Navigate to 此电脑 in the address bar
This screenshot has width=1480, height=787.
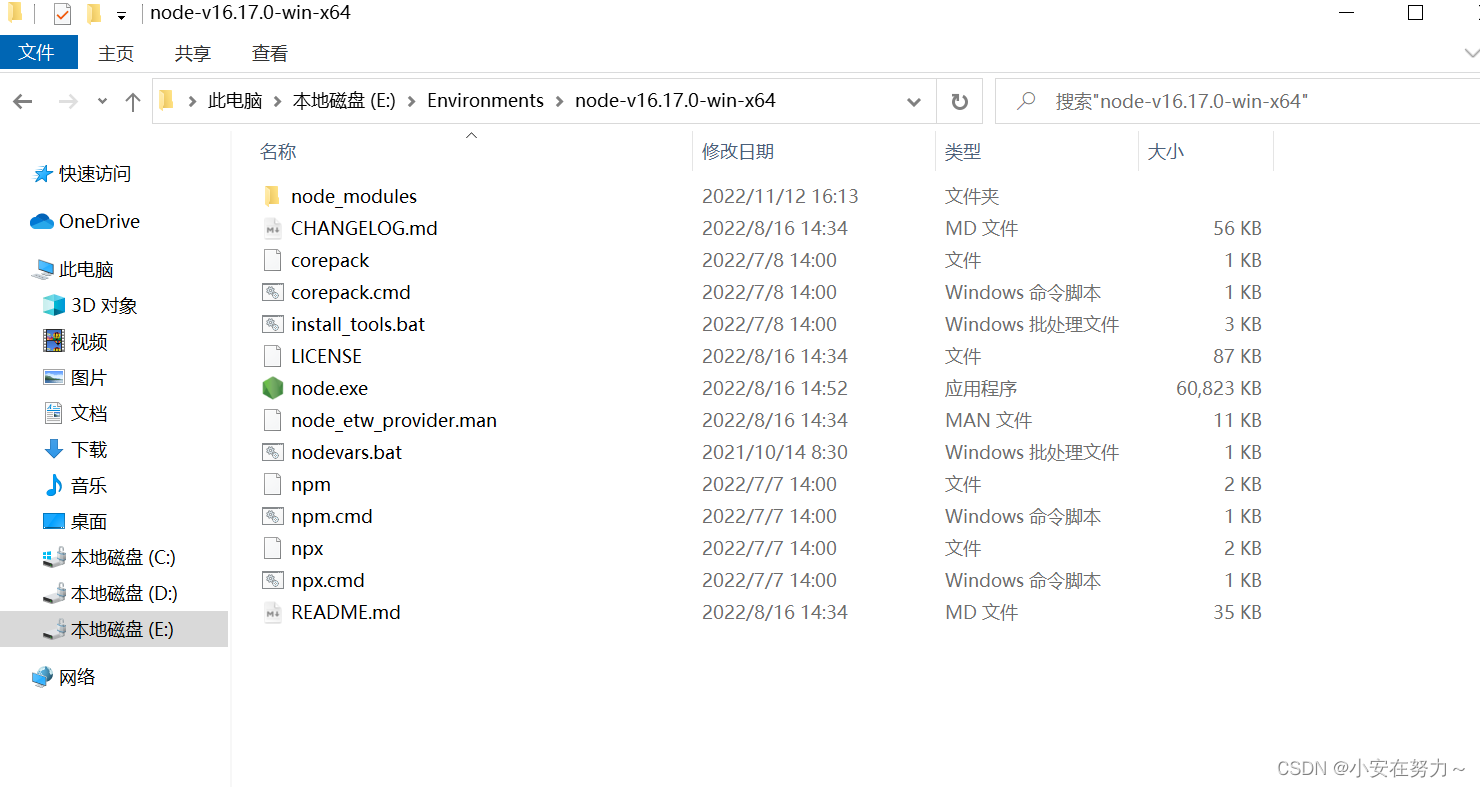[235, 101]
